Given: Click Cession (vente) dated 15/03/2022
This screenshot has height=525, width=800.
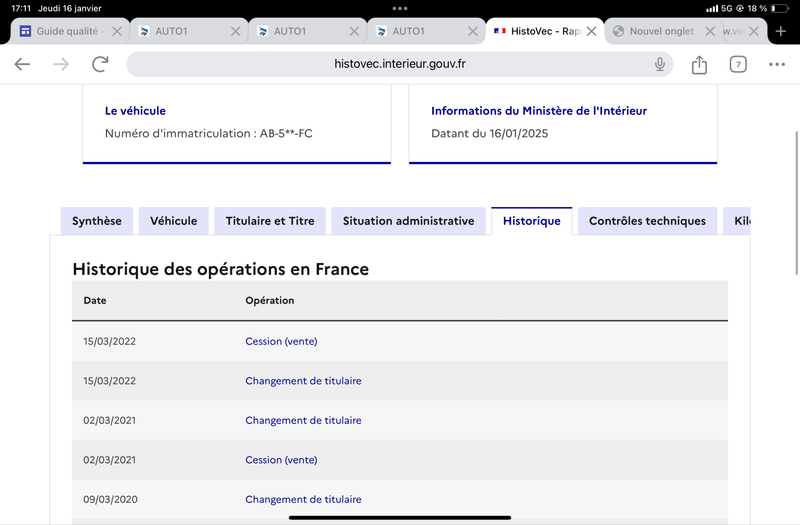Looking at the screenshot, I should (x=281, y=341).
